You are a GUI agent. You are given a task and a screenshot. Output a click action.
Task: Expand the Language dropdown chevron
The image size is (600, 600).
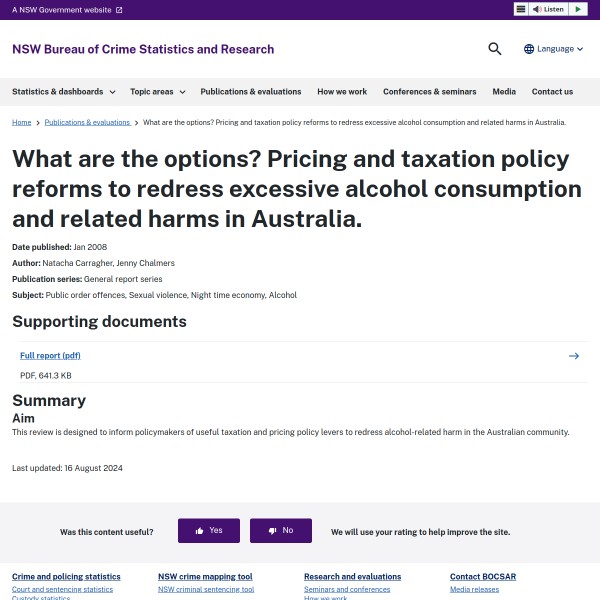[581, 49]
